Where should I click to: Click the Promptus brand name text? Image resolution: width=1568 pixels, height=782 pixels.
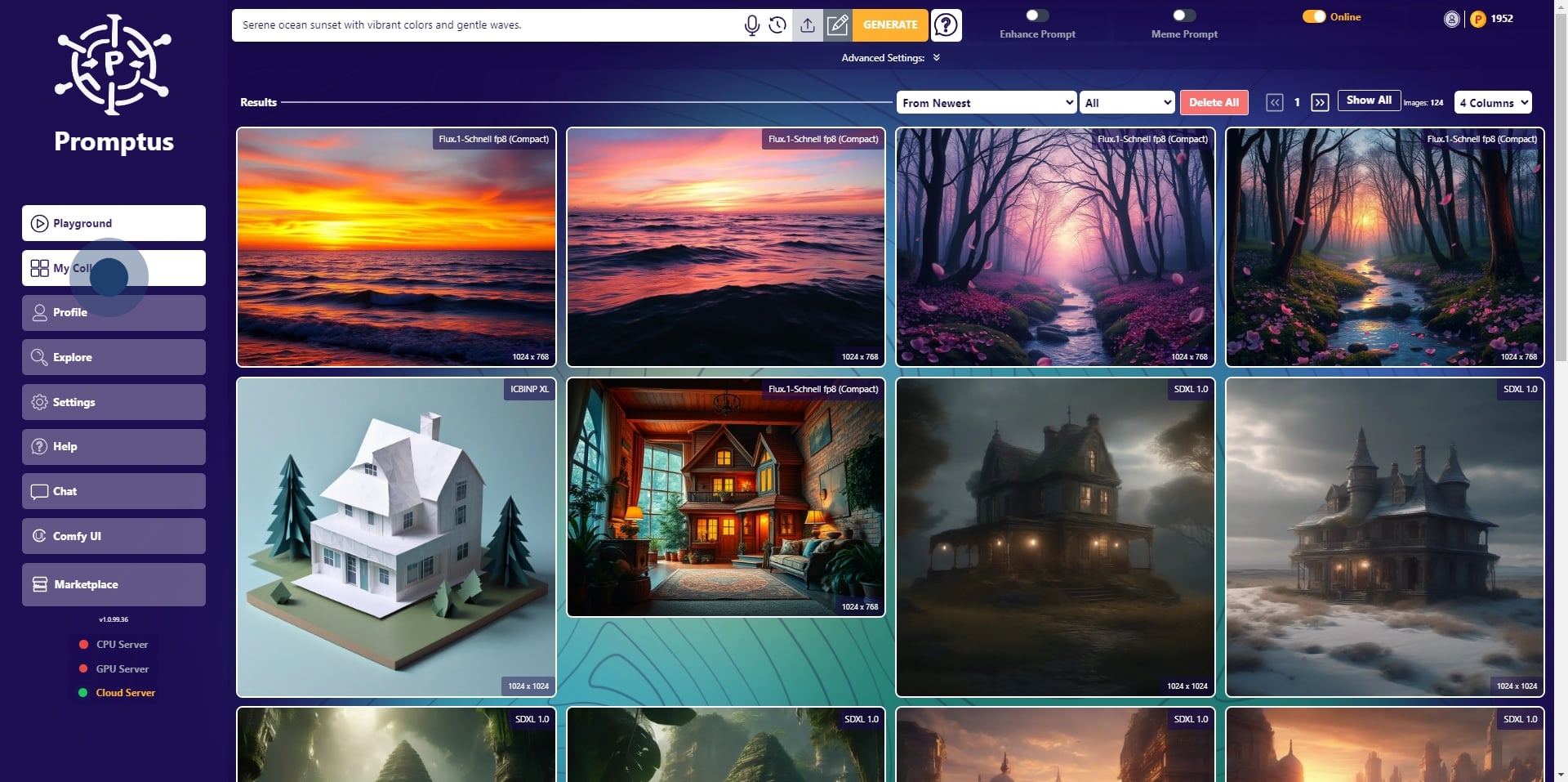114,141
